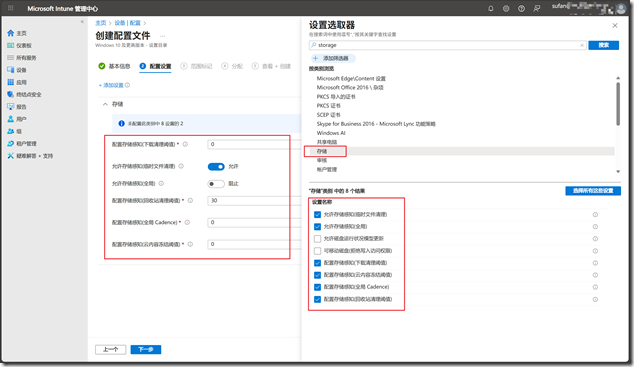Click the select-all-settings blue button
The width and height of the screenshot is (634, 367).
(x=593, y=191)
